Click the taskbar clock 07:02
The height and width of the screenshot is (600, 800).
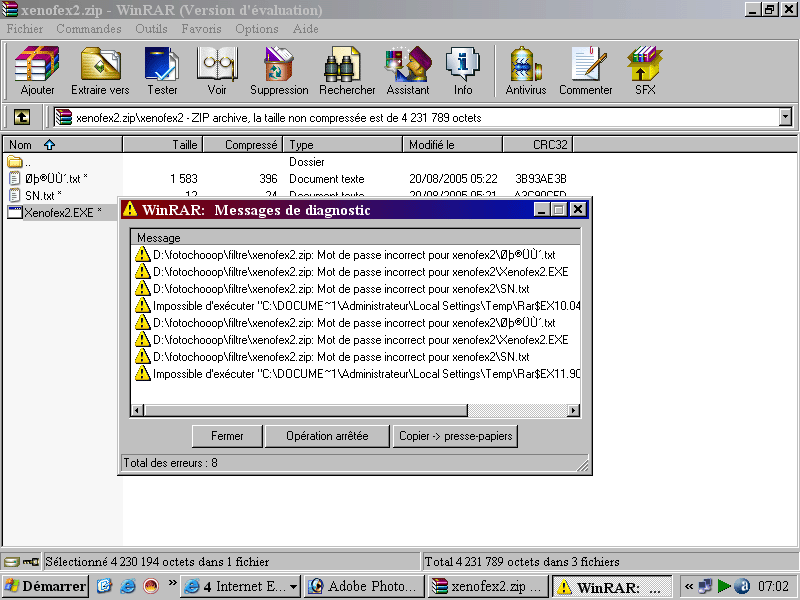click(773, 586)
